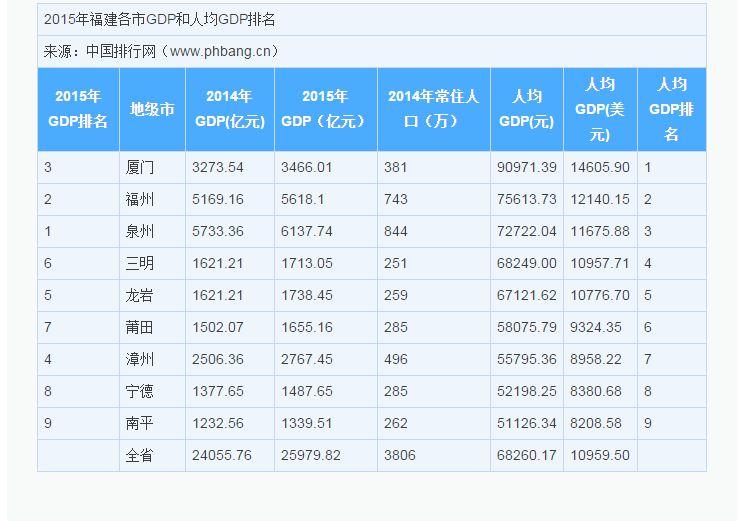Click the value 52198.25 in 宁德 row

pos(527,391)
